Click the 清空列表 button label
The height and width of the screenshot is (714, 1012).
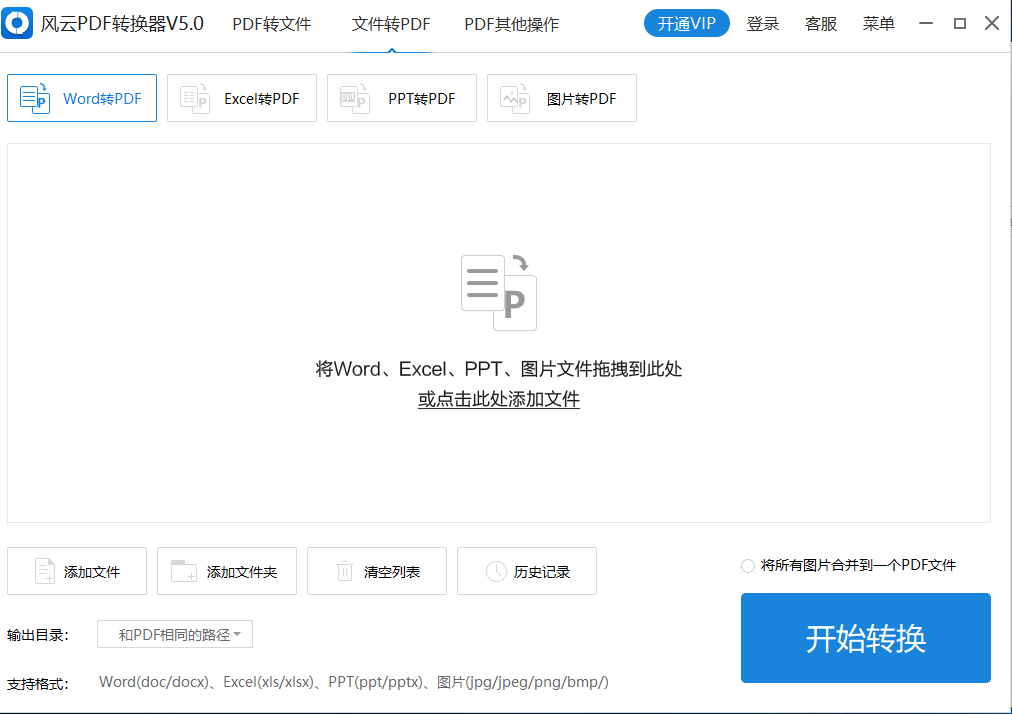tap(392, 572)
